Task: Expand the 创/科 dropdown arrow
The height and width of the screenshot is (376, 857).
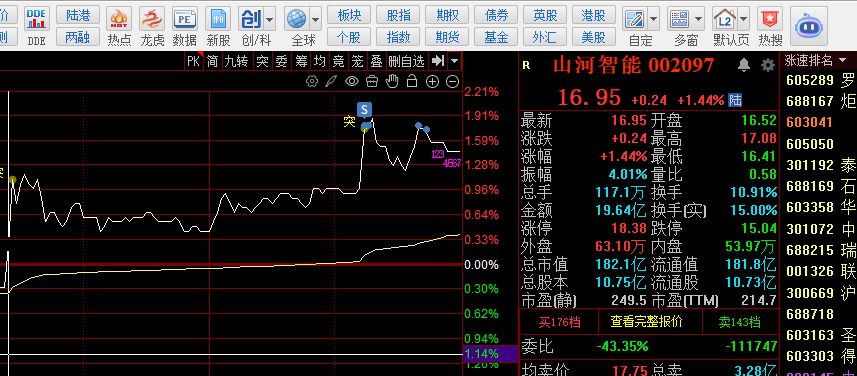Action: (269, 20)
